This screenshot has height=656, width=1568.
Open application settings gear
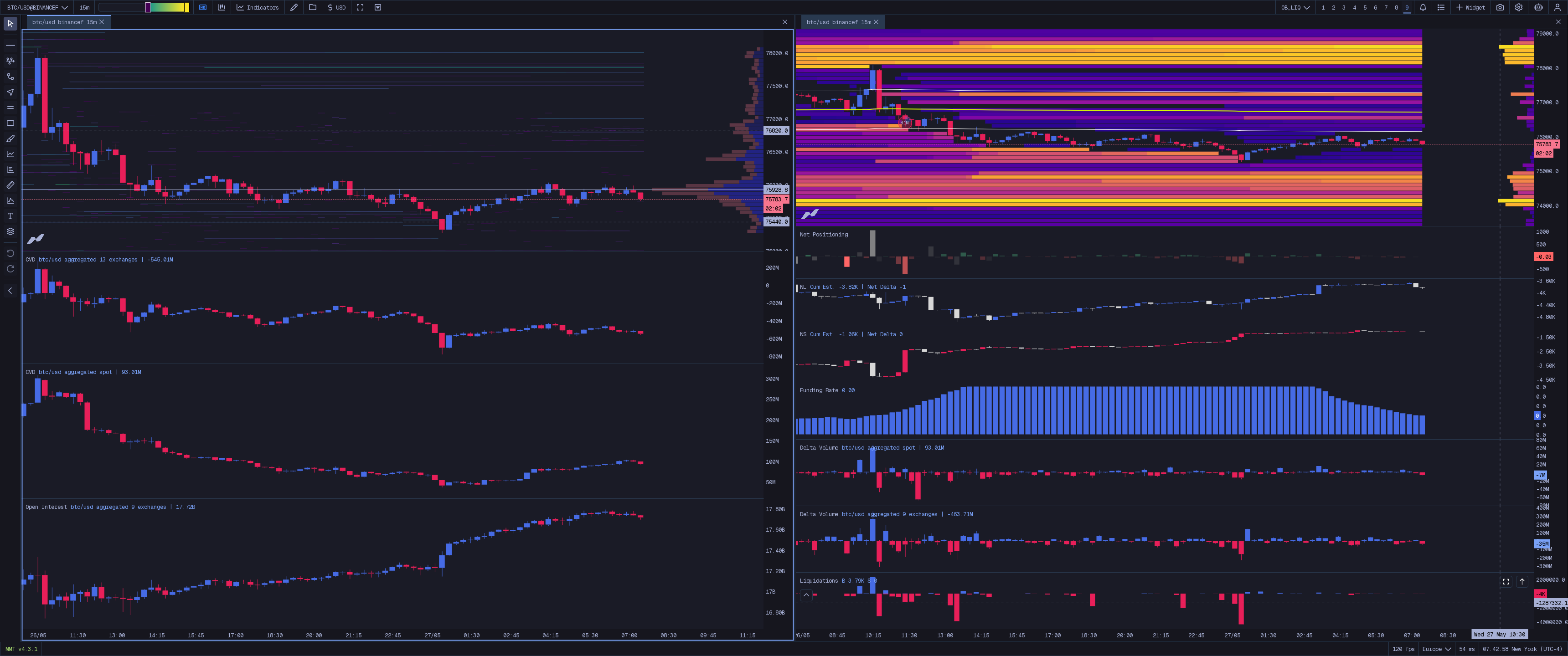tap(1519, 7)
